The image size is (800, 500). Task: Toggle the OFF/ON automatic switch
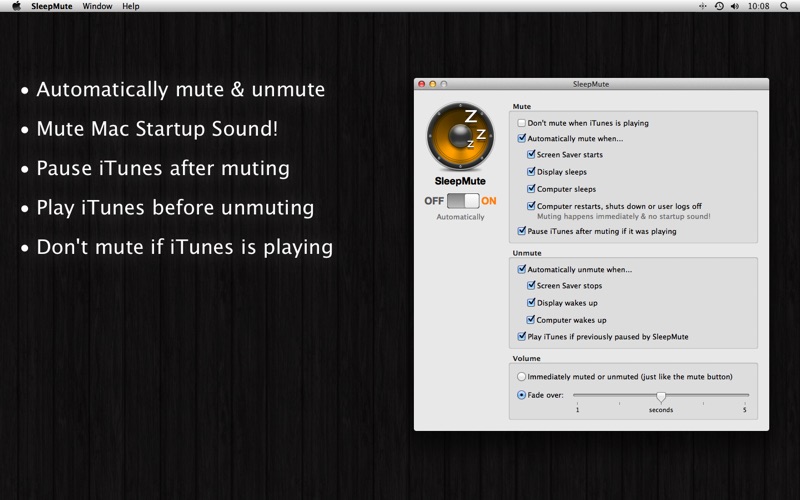(463, 201)
